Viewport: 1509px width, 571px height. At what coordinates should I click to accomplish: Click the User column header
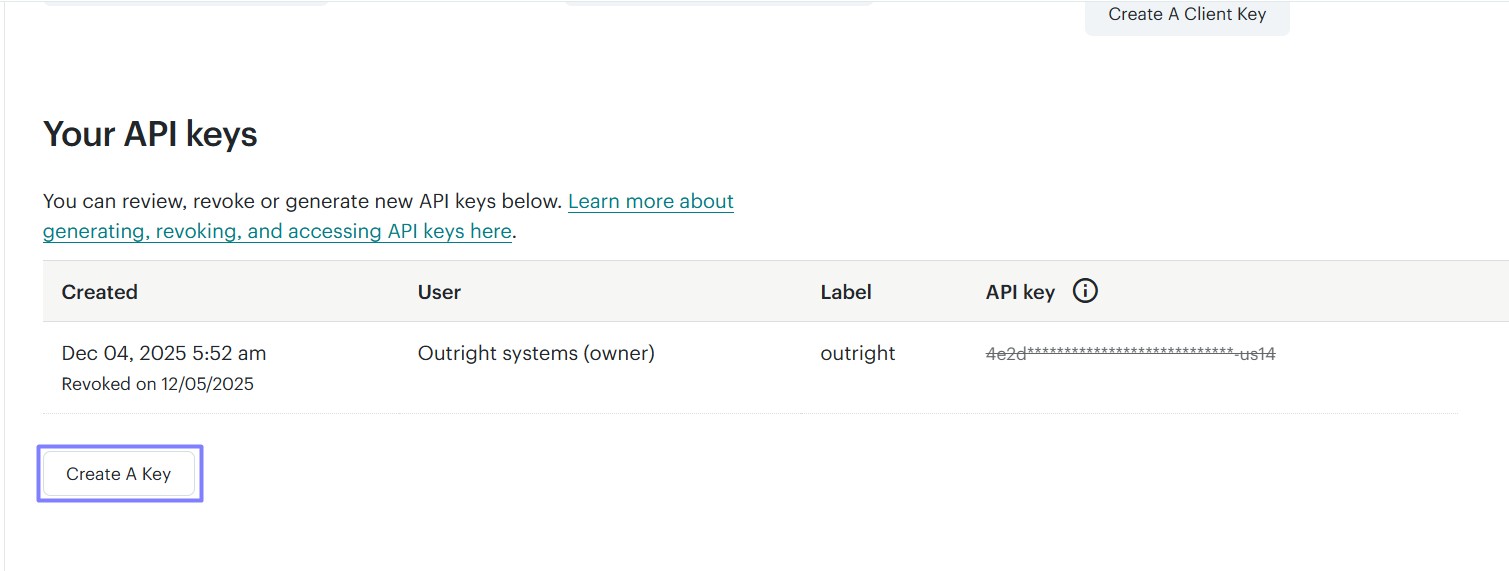(439, 292)
